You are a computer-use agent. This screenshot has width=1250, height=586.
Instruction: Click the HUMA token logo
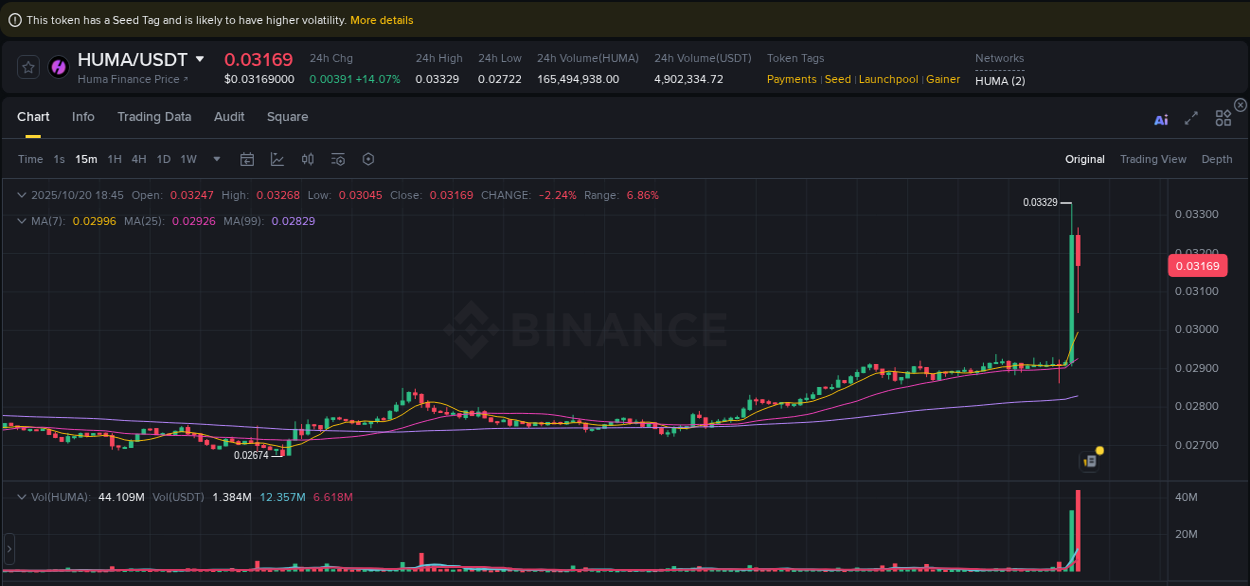(59, 66)
